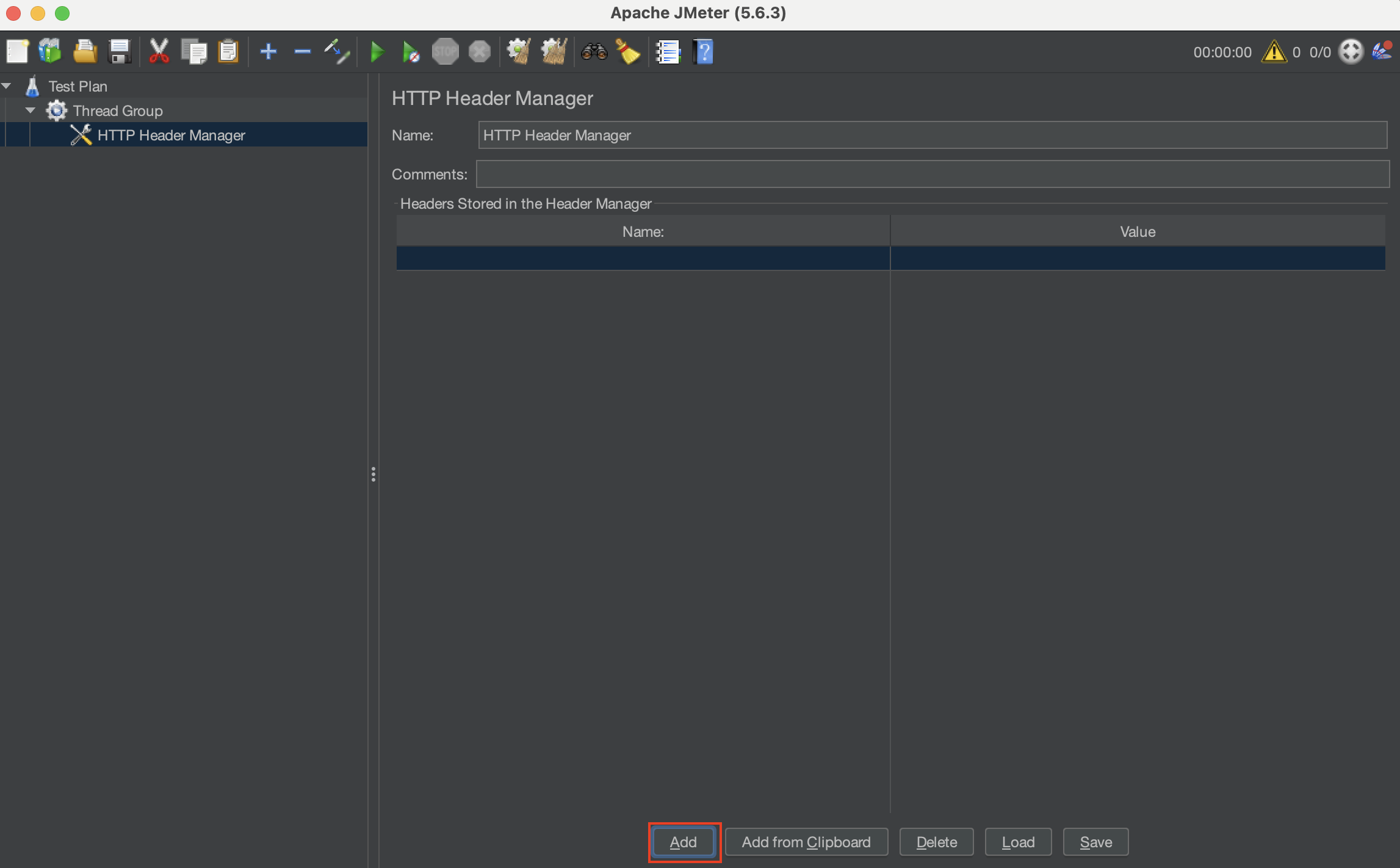Save test plan with floppy disk icon
This screenshot has width=1400, height=868.
coord(119,52)
